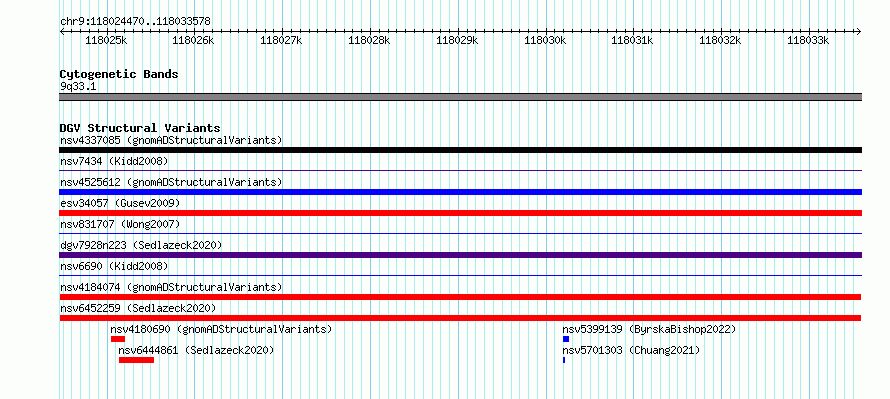Open nsv7434 (Kidd2008) variant label
The image size is (890, 399).
114,161
